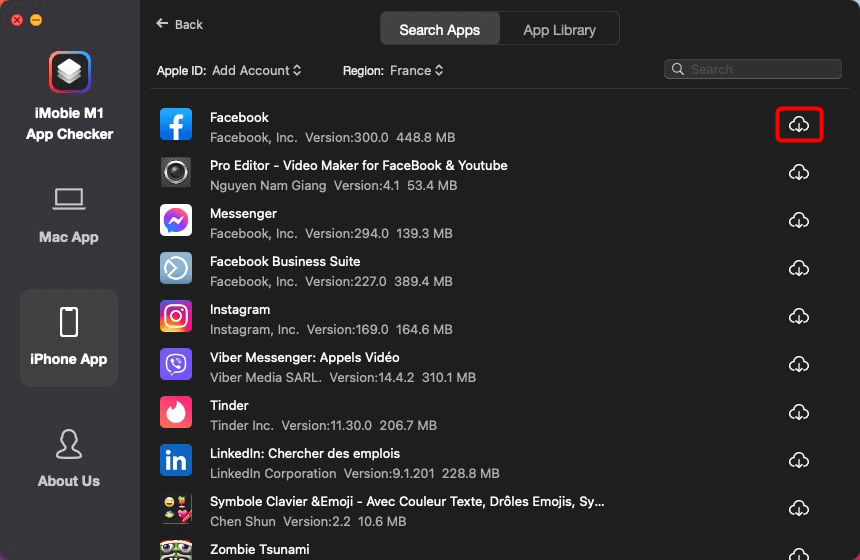Screen dimensions: 860x560
Task: Switch to the Search Apps tab
Action: (440, 29)
